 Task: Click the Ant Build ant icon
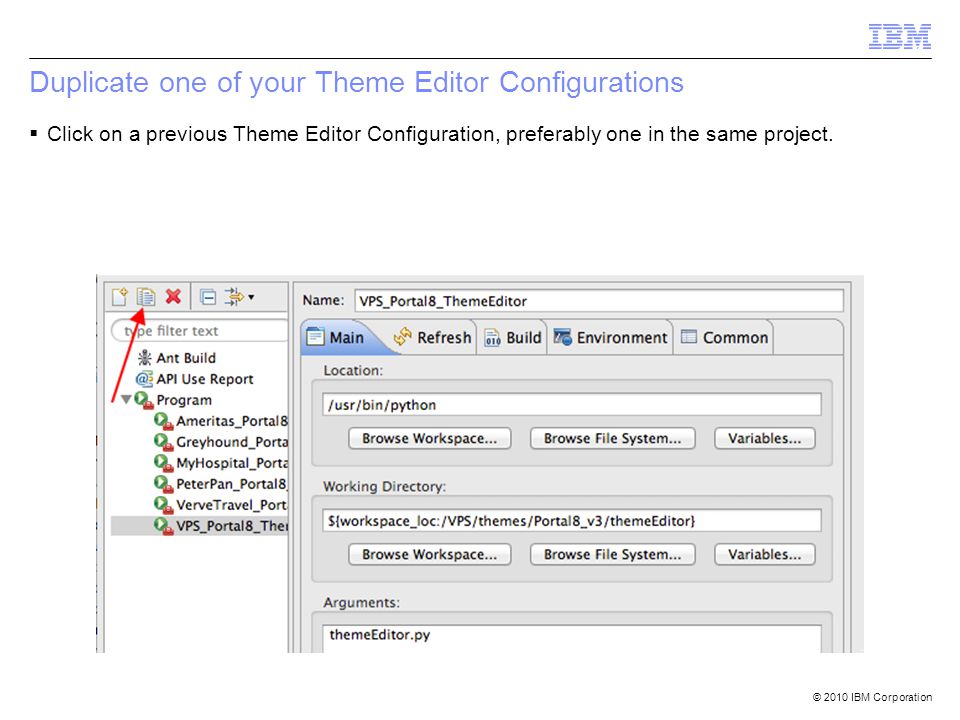(x=144, y=358)
